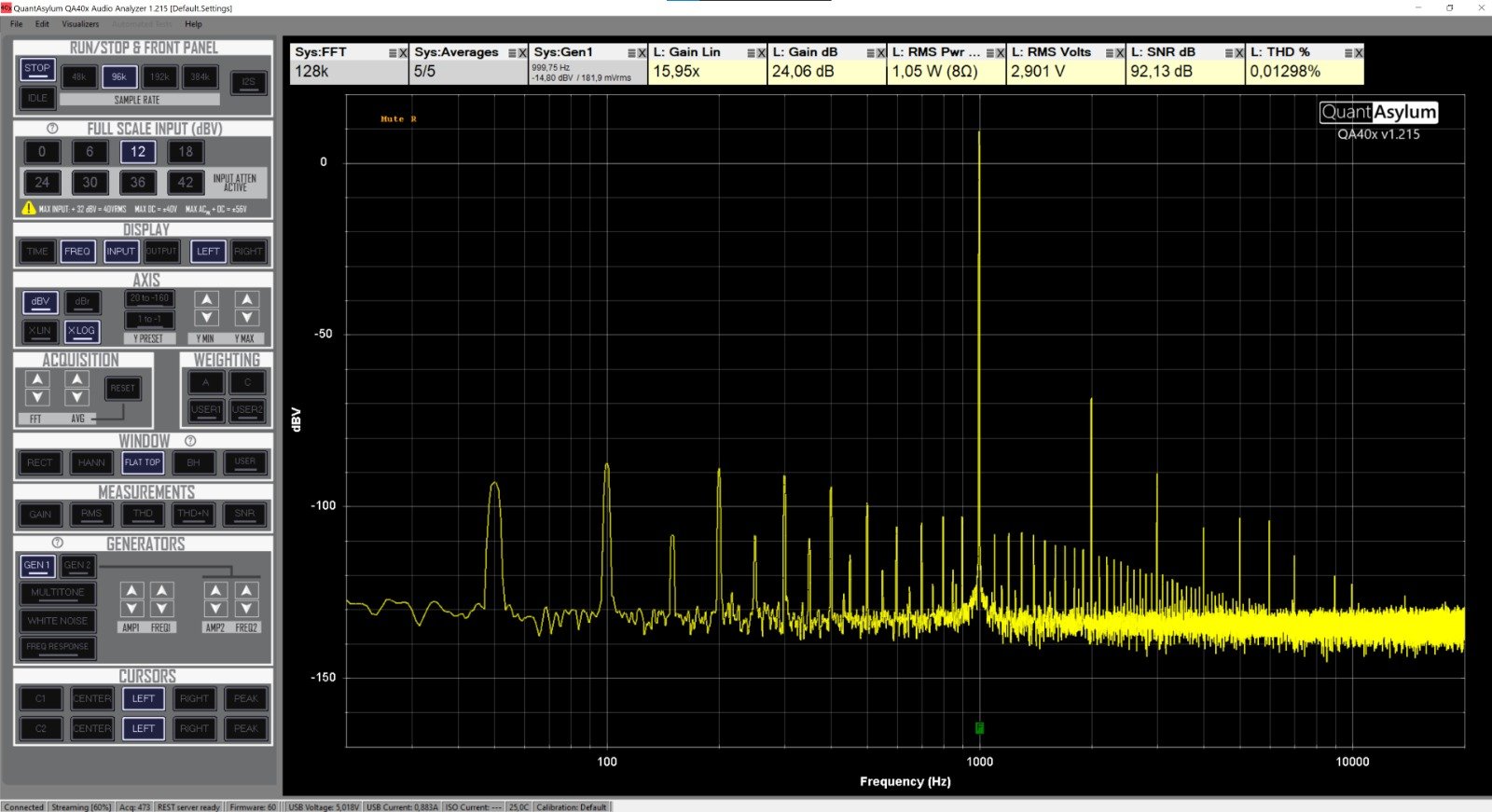The height and width of the screenshot is (812, 1492).
Task: Decrease FFT size with down arrow
Action: pos(36,398)
